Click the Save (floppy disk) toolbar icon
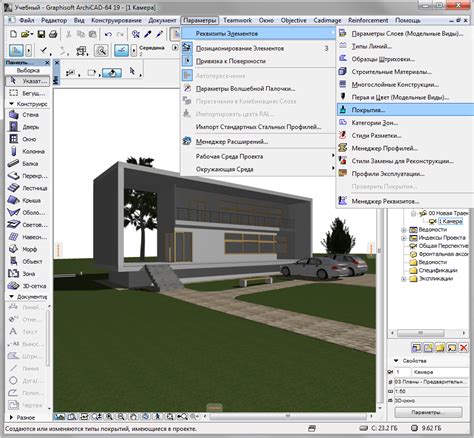The height and width of the screenshot is (438, 474). (x=41, y=34)
